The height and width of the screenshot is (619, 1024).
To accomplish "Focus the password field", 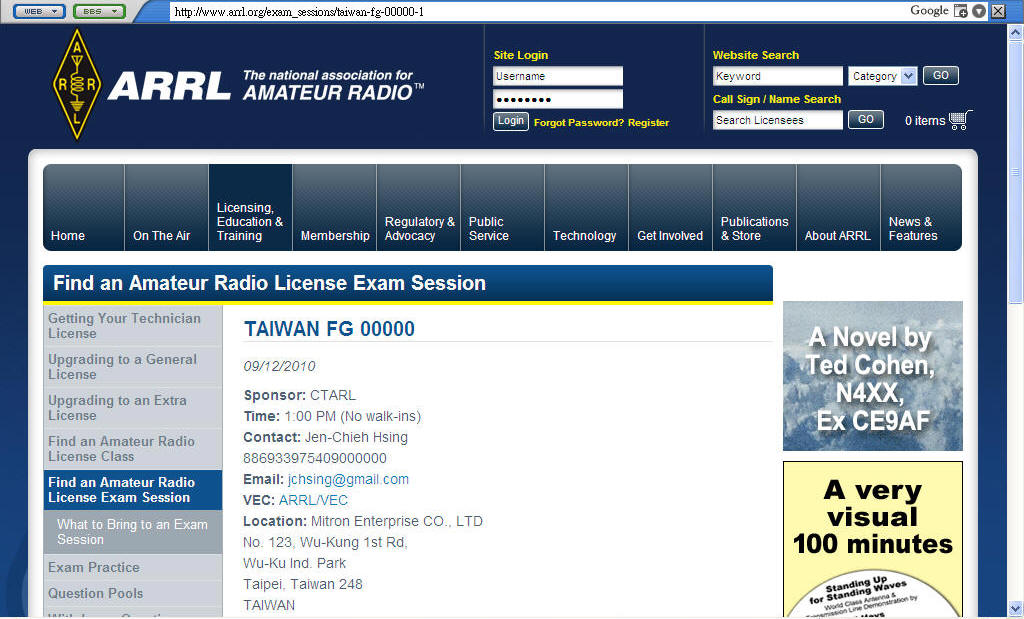I will pos(558,99).
